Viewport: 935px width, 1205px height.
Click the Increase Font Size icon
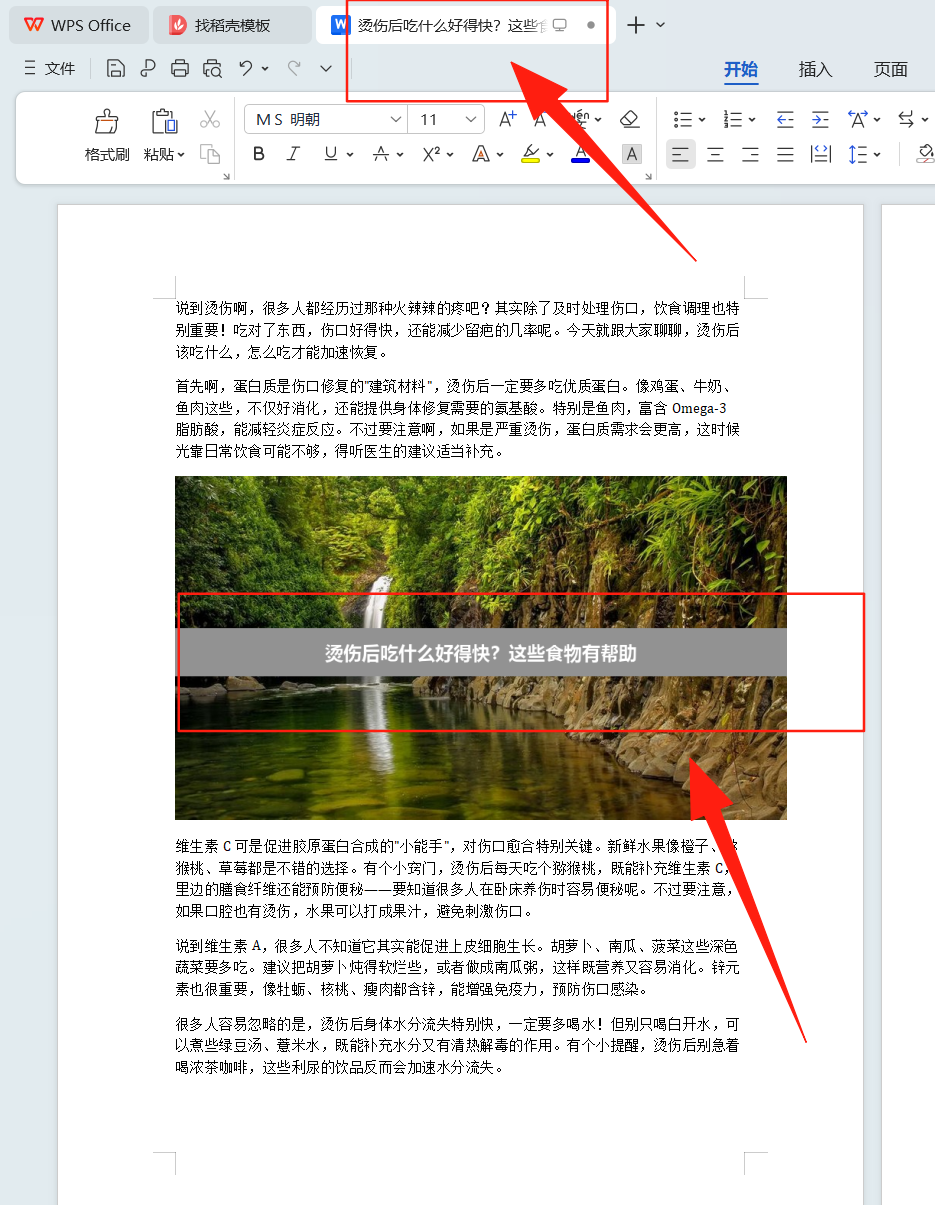(x=507, y=119)
